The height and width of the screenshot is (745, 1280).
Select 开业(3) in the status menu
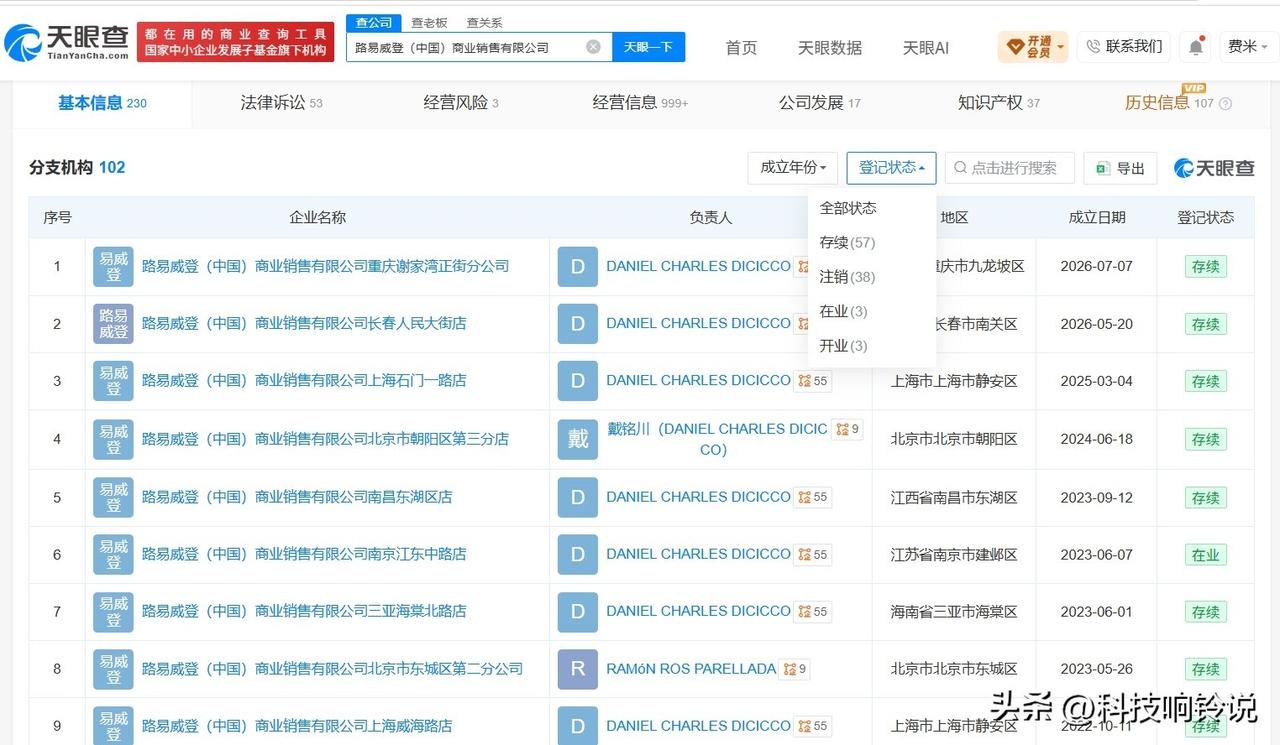point(843,346)
